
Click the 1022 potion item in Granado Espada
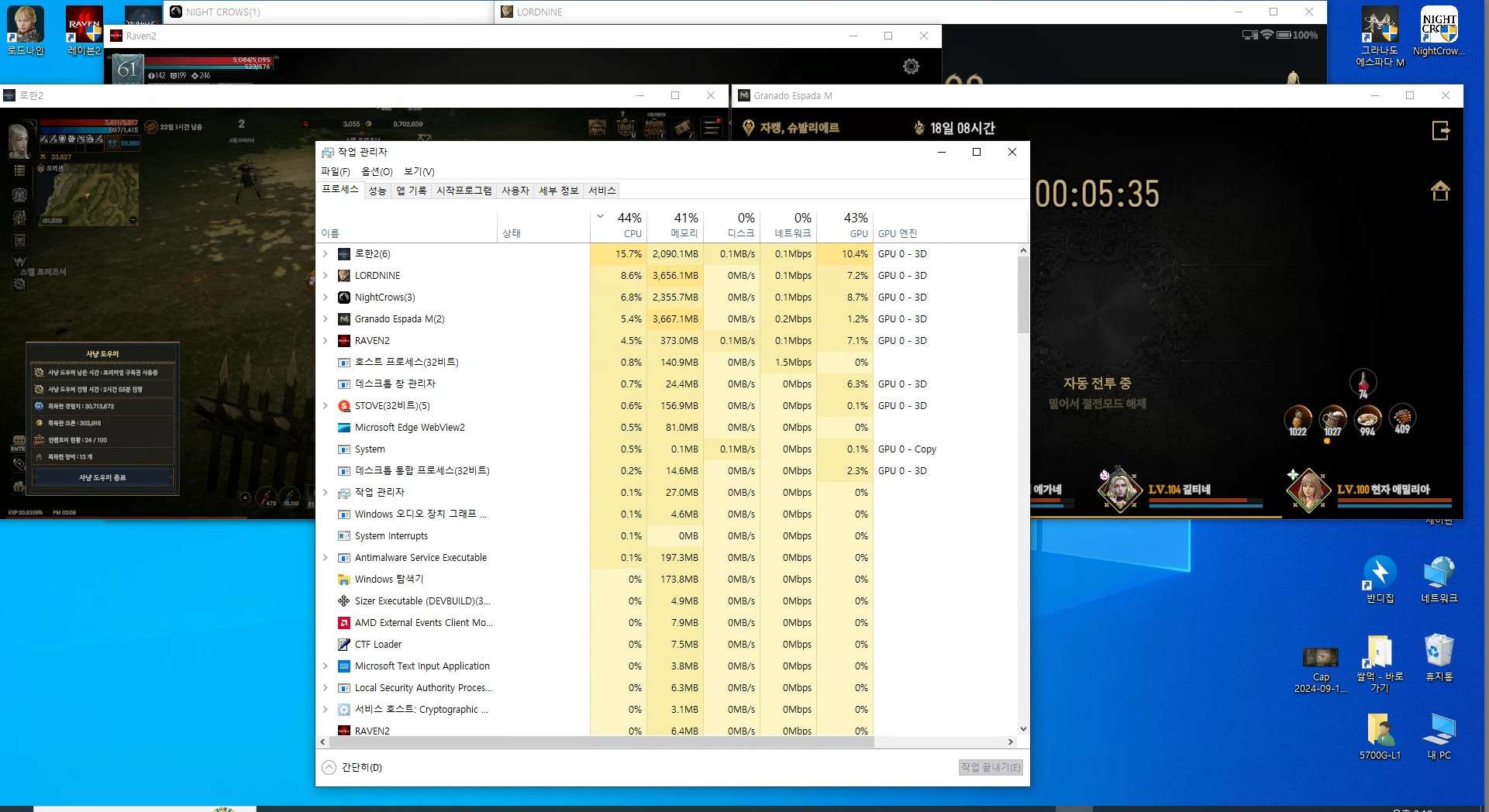point(1298,421)
